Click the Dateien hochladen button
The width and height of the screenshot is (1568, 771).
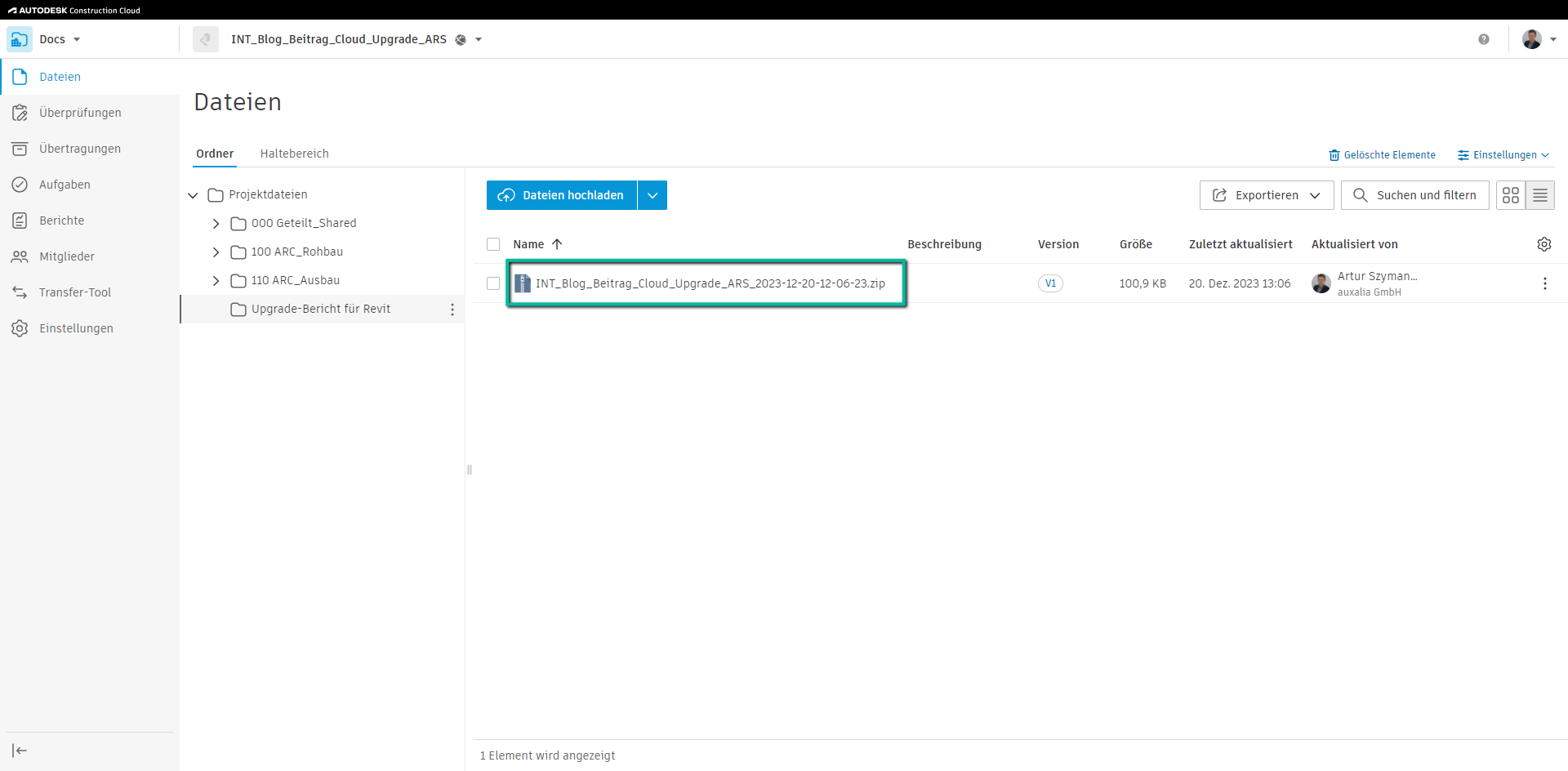click(x=562, y=195)
